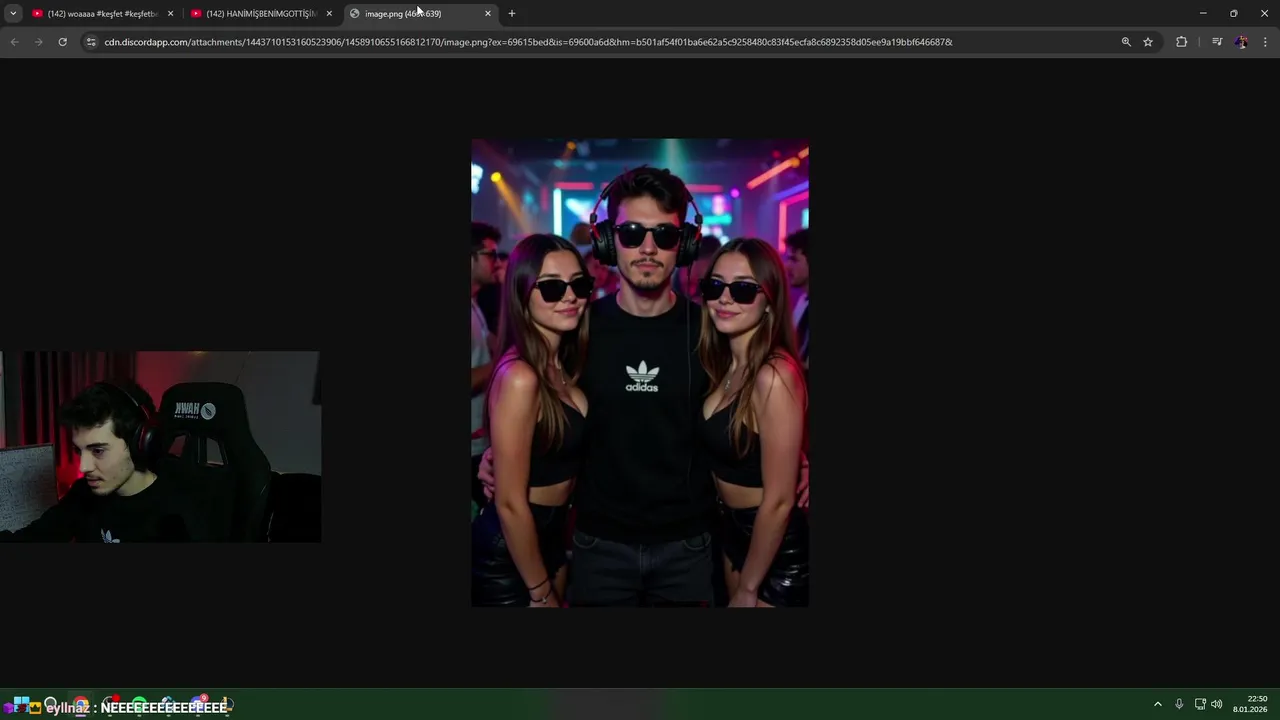The height and width of the screenshot is (720, 1280).
Task: Restore down the Chrome window
Action: click(1234, 13)
